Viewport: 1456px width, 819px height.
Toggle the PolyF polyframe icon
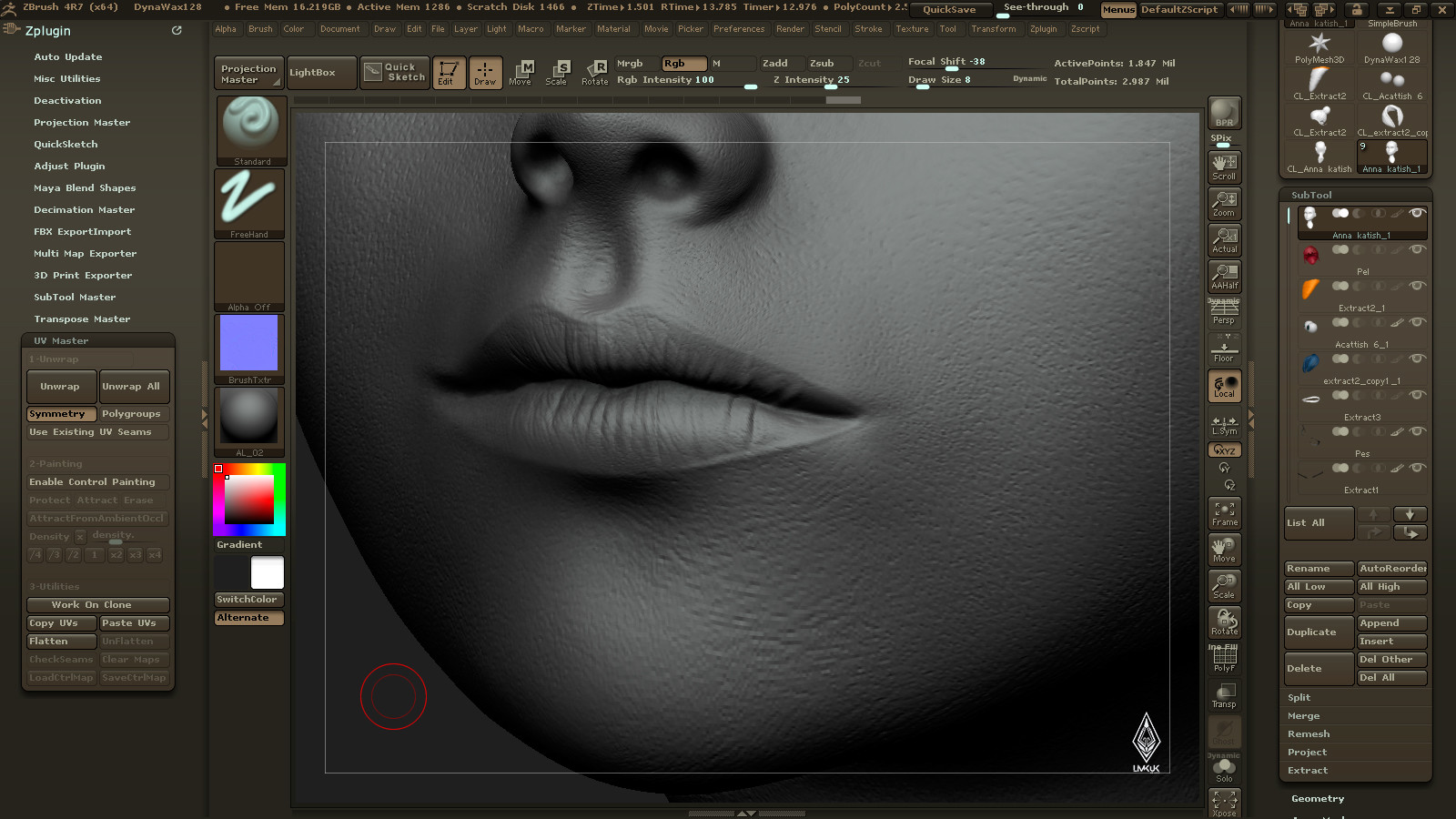click(x=1224, y=659)
